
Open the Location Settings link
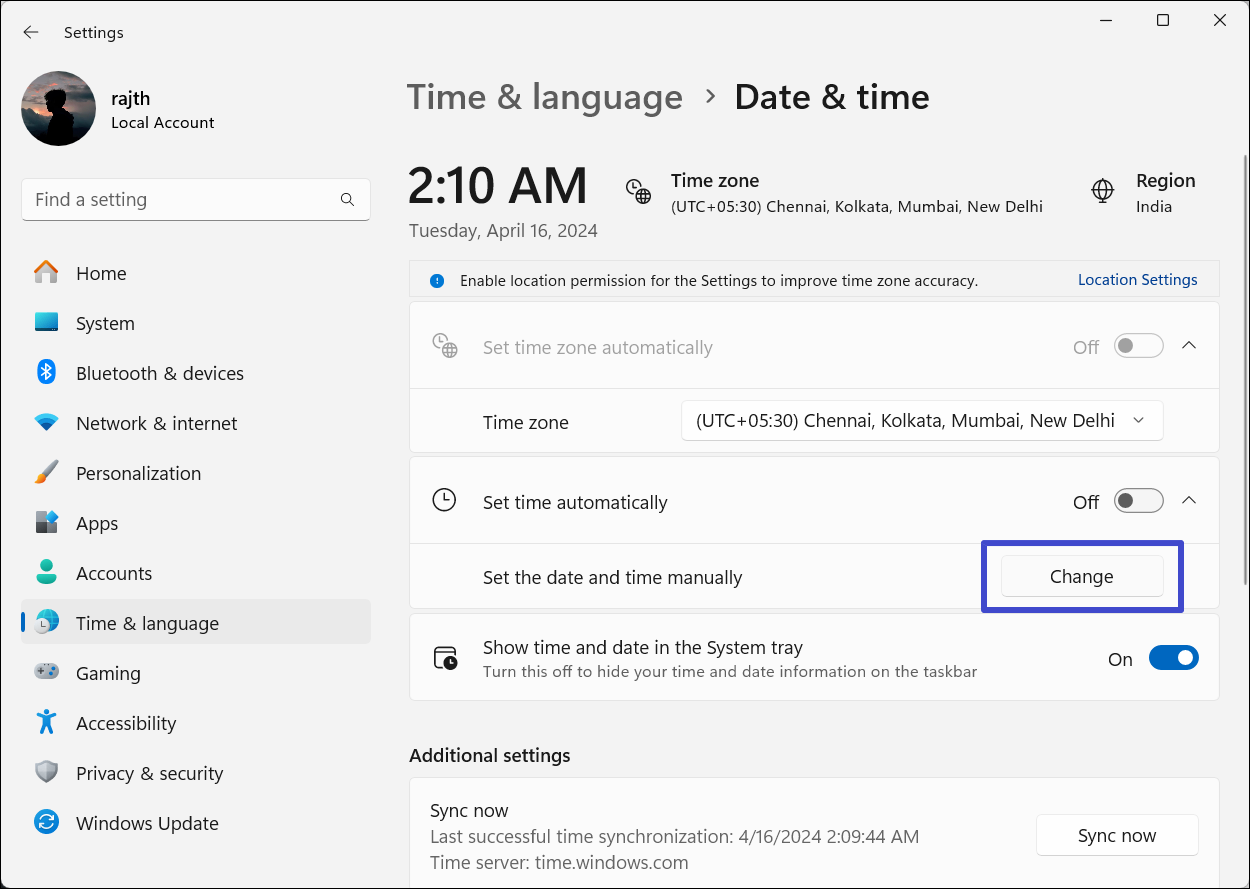(x=1137, y=280)
